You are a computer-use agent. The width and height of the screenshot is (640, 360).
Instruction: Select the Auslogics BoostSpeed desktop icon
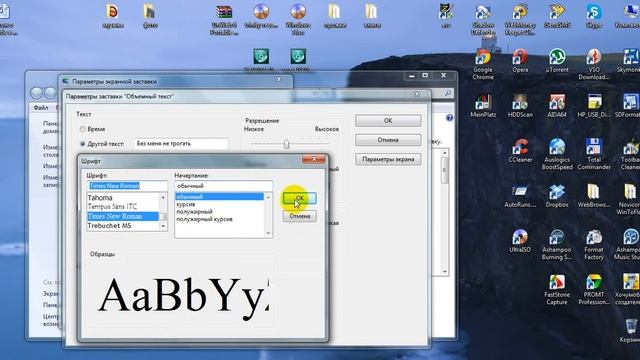pyautogui.click(x=557, y=154)
